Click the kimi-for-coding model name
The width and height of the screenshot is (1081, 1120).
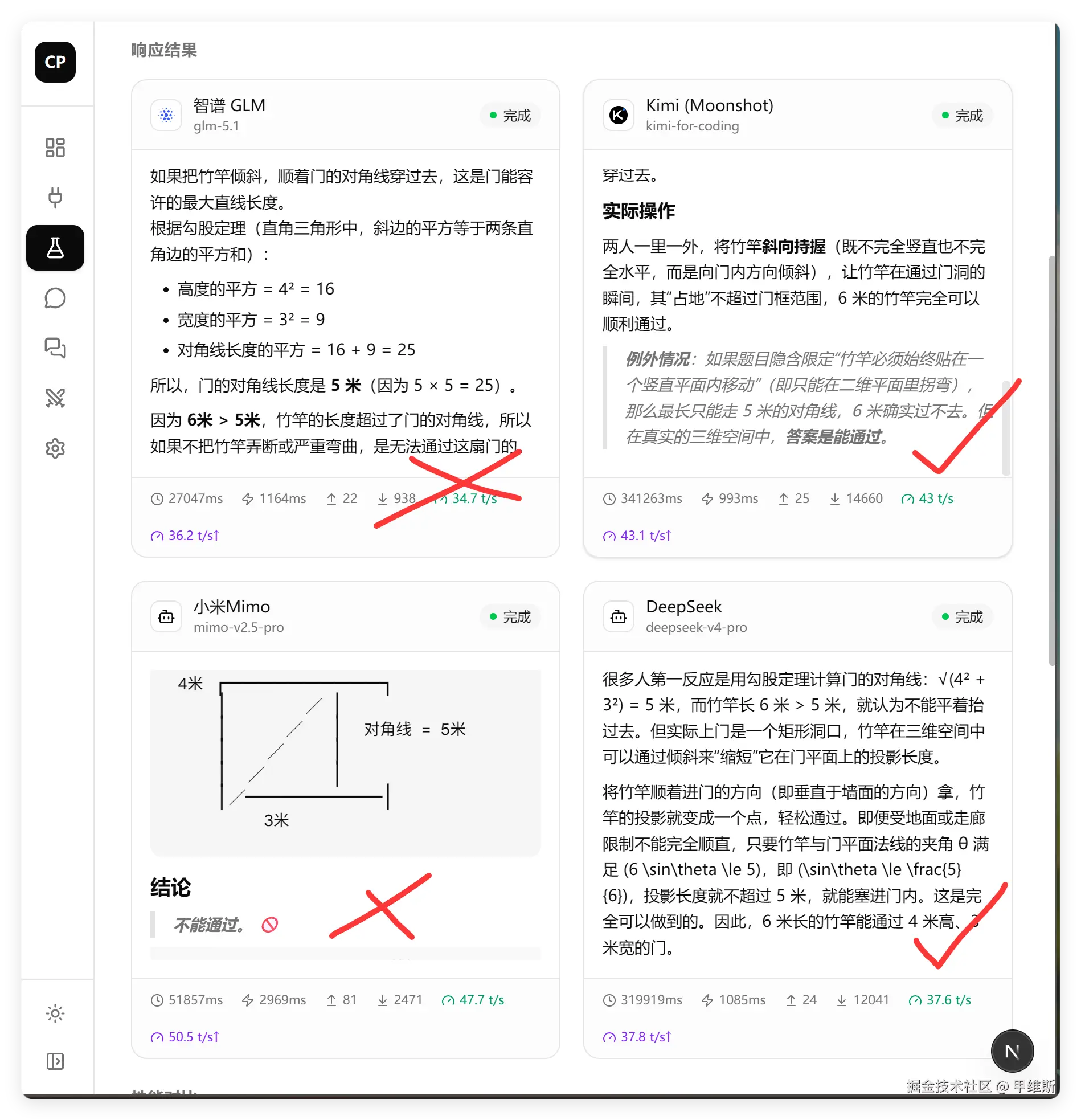click(692, 126)
